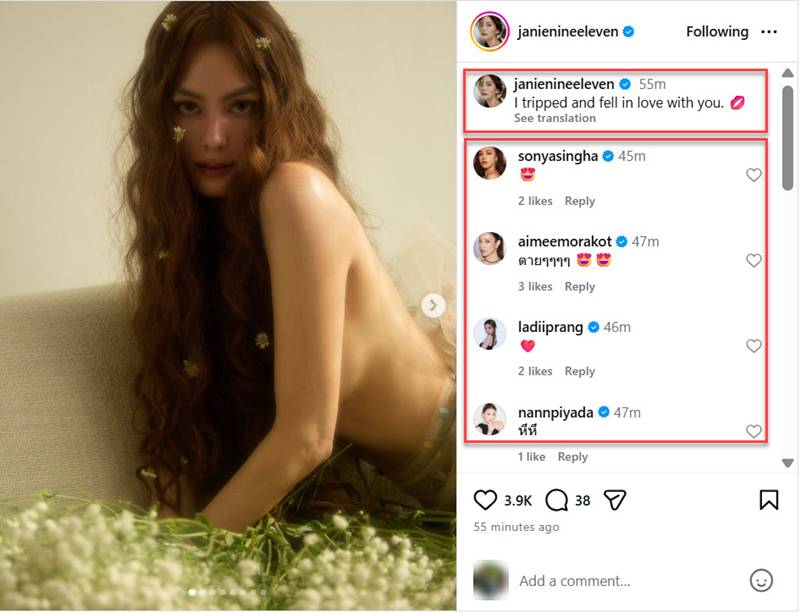Image resolution: width=800 pixels, height=613 pixels.
Task: Open sonyasingha's avatar thumbnail
Action: click(489, 163)
